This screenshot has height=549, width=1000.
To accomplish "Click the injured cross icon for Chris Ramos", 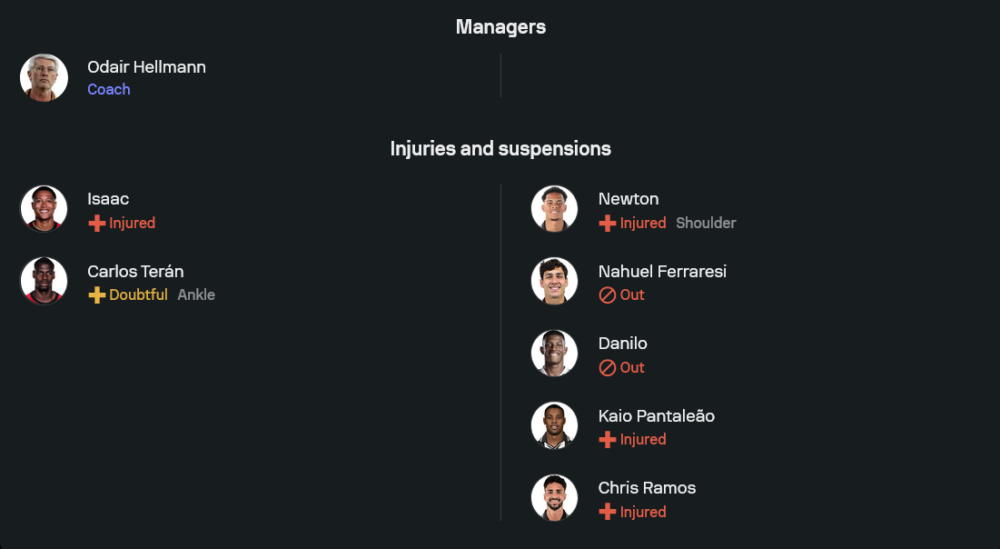I will [x=607, y=511].
